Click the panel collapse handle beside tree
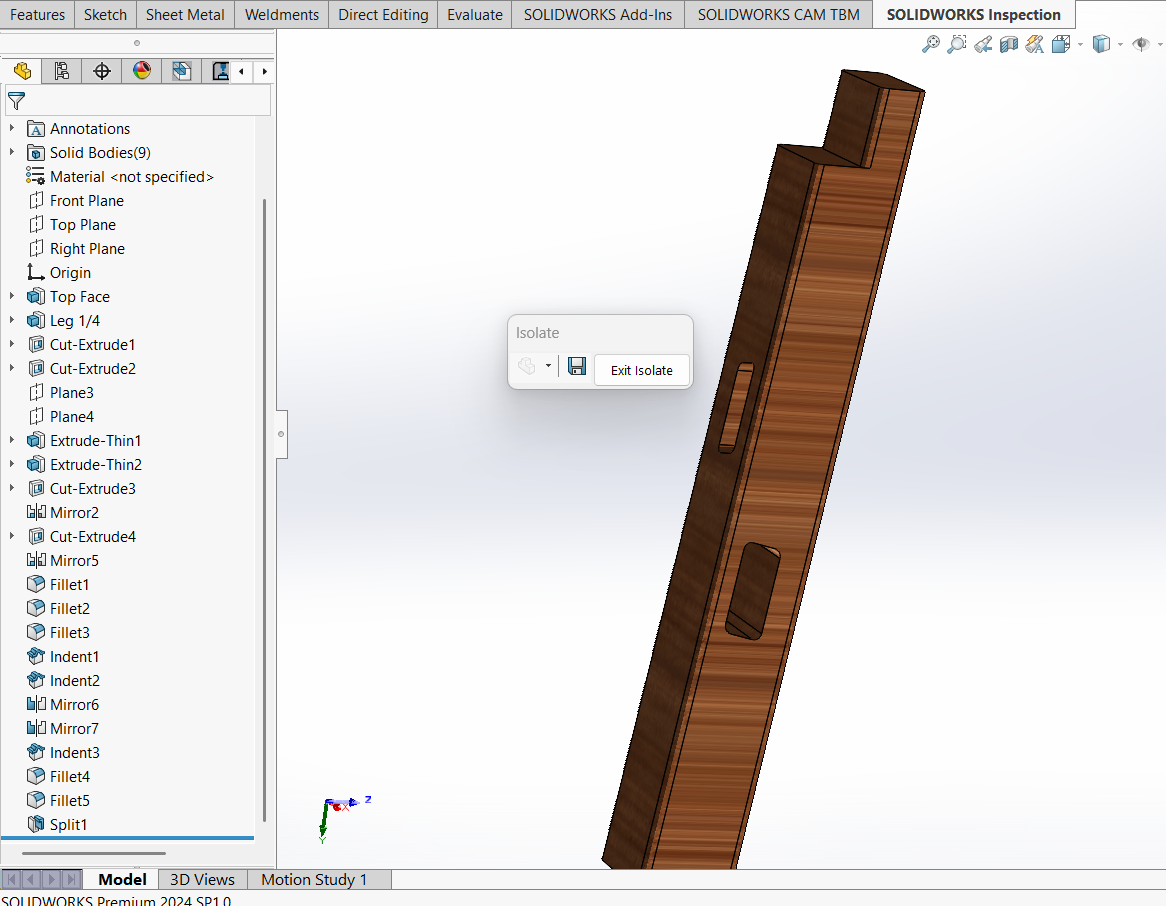 (281, 434)
